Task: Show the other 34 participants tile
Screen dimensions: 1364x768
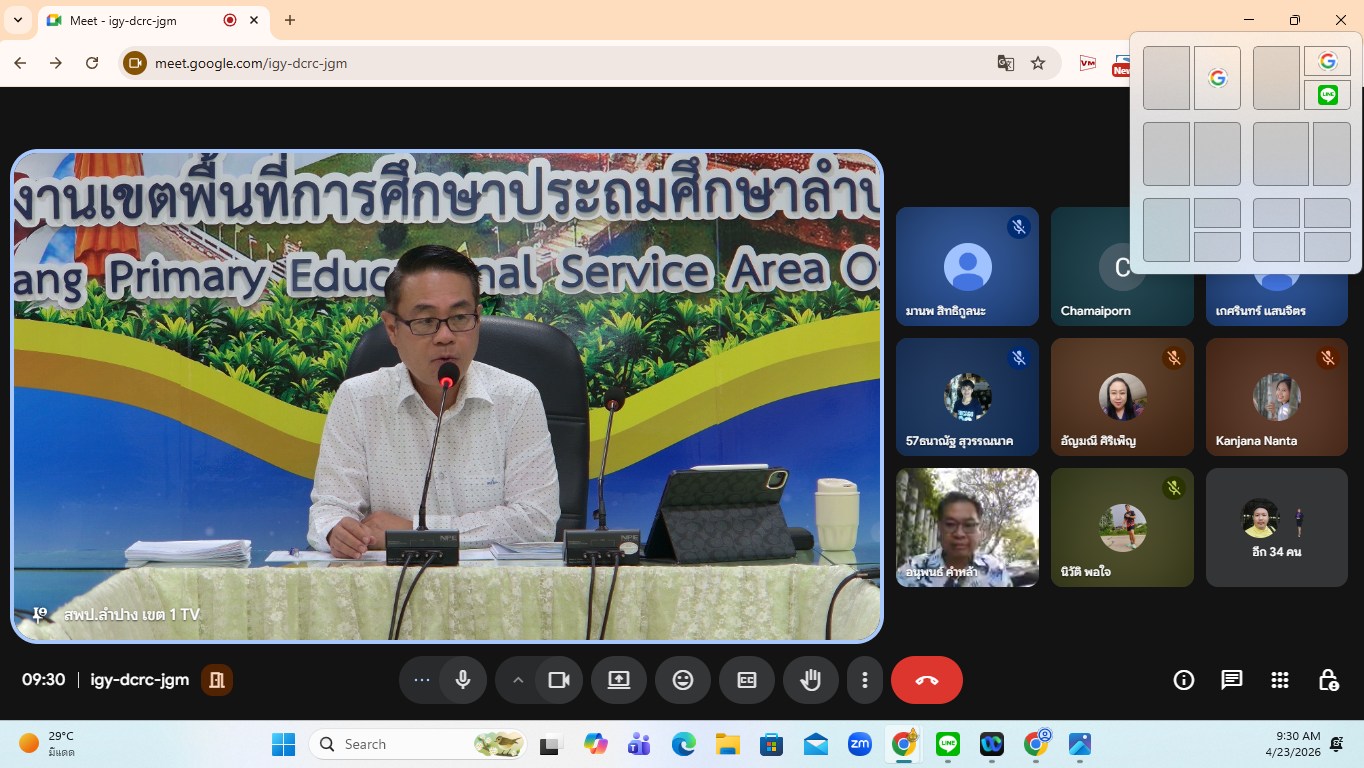Action: point(1276,527)
